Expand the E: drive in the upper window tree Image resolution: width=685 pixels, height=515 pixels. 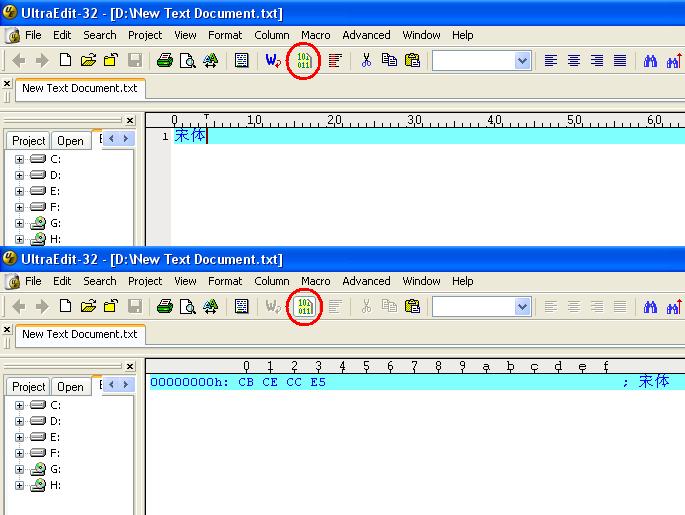tap(19, 191)
